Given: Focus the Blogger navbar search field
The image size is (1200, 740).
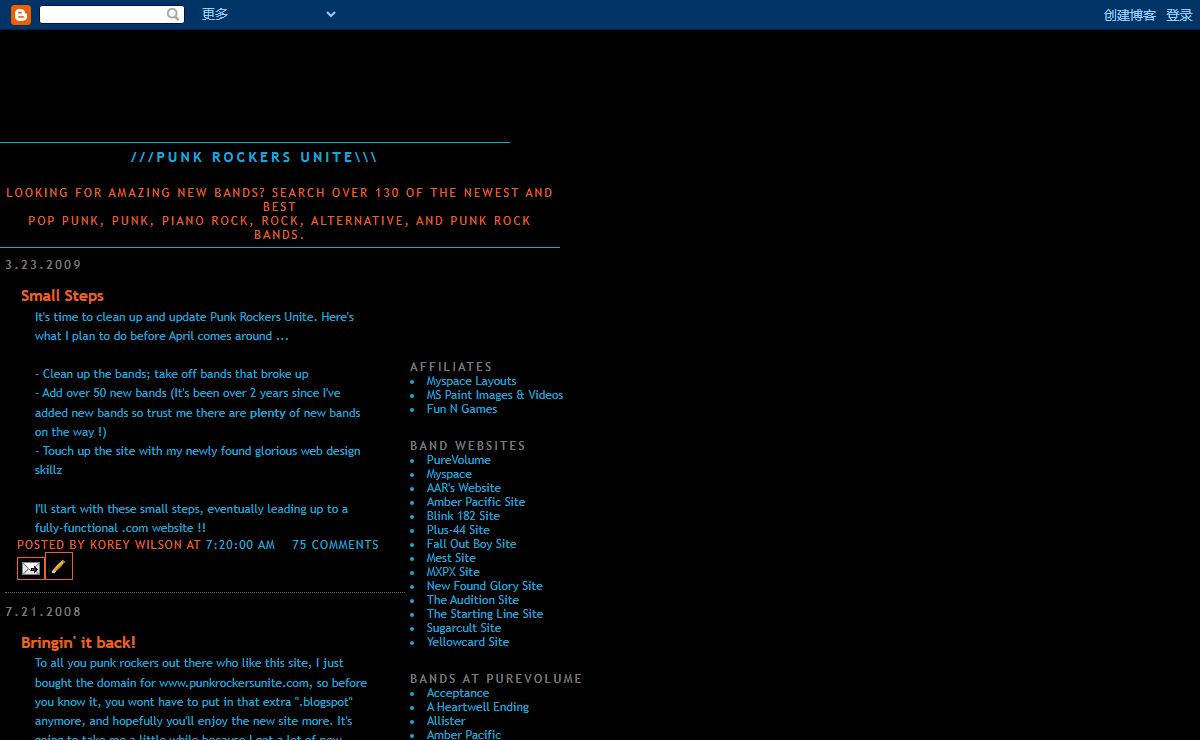Looking at the screenshot, I should (x=103, y=15).
